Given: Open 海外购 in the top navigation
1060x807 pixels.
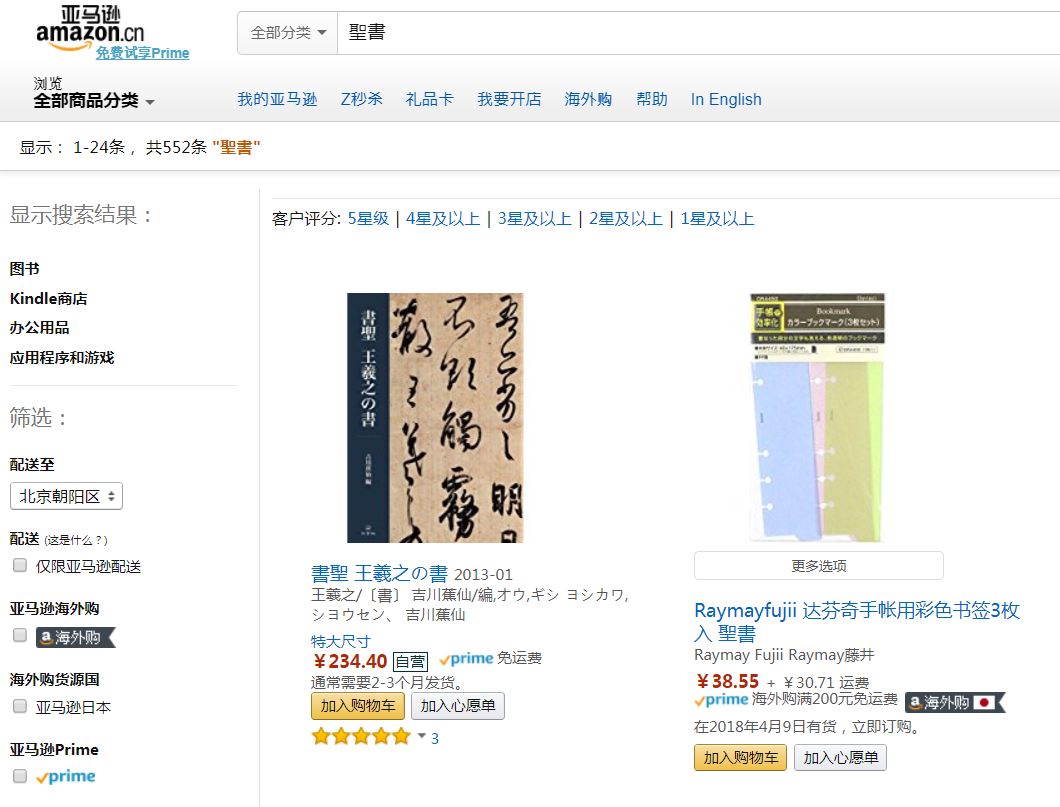Looking at the screenshot, I should [588, 99].
